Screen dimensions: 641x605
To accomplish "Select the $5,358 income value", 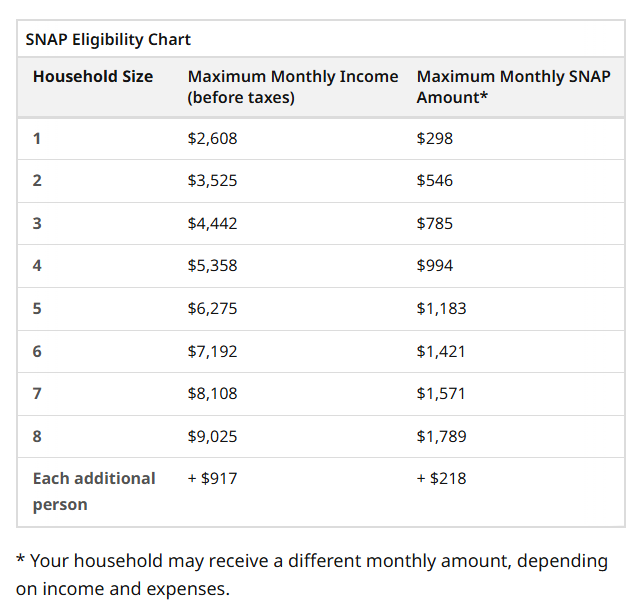I will [x=212, y=266].
